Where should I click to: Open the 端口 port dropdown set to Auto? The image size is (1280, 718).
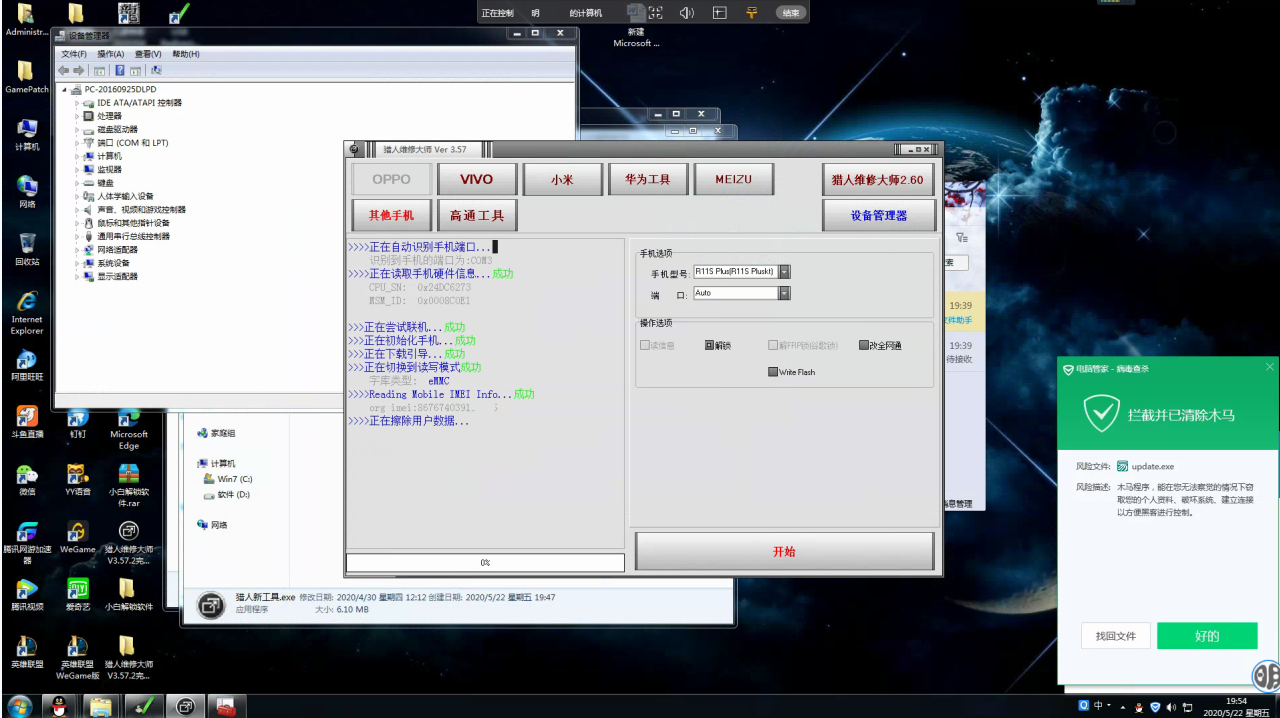tap(784, 293)
